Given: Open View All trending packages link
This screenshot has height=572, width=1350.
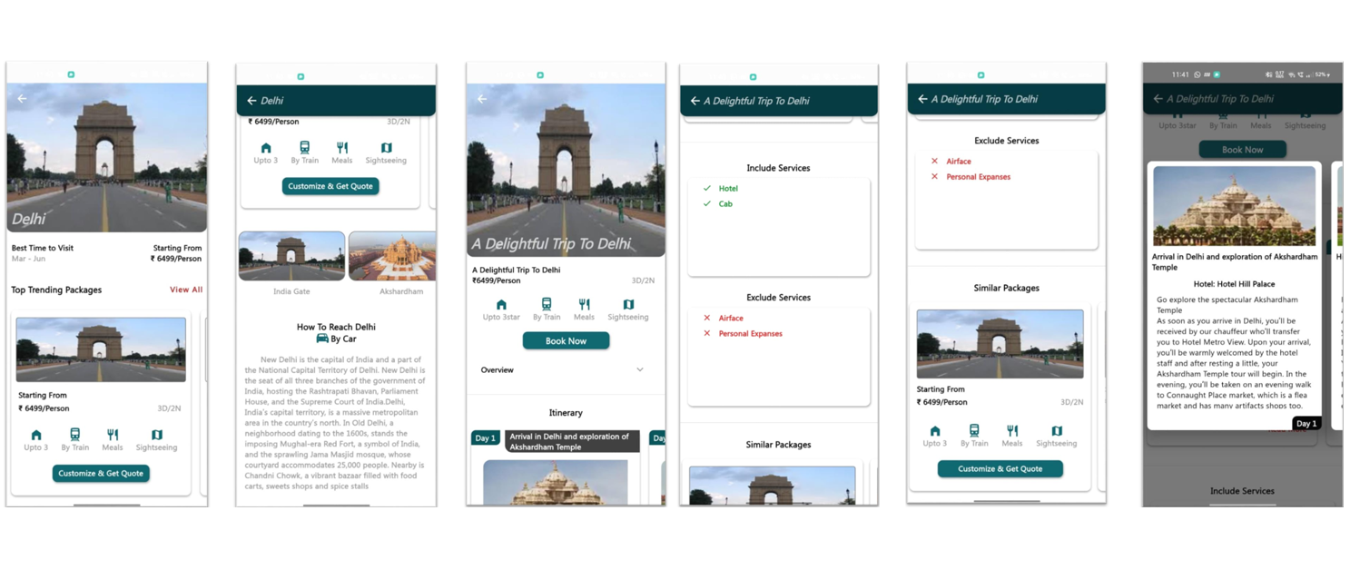Looking at the screenshot, I should pyautogui.click(x=186, y=290).
